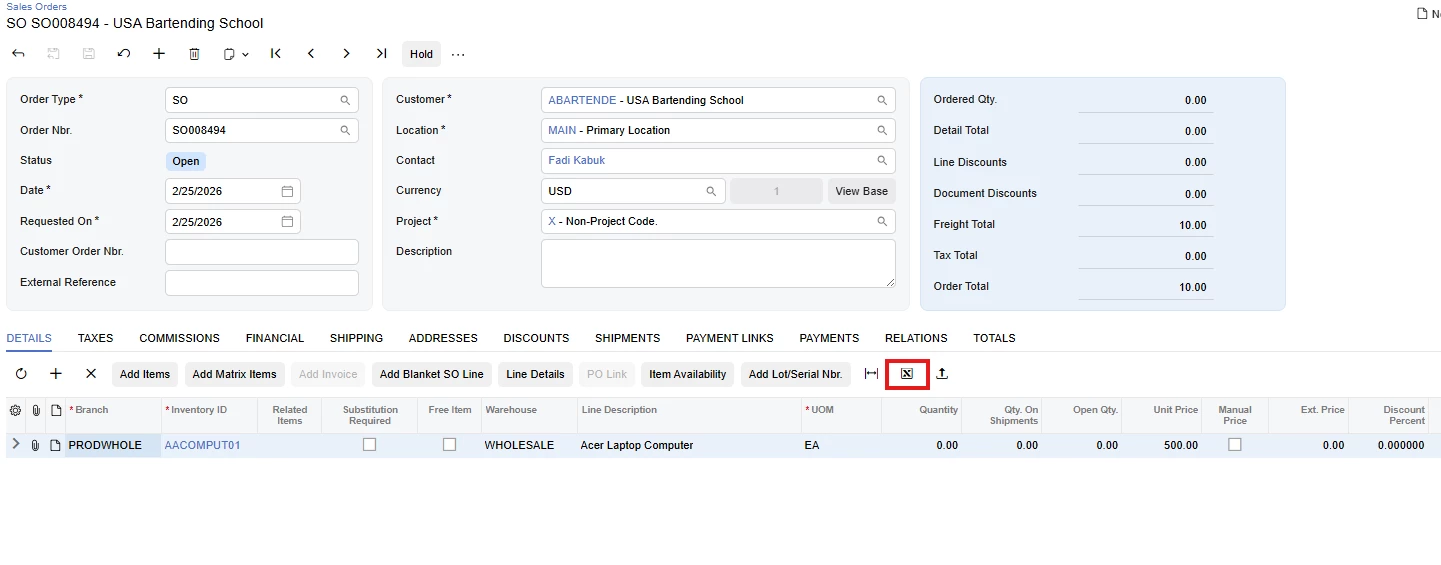Open Project lookup search icon
1441x565 pixels.
point(882,221)
